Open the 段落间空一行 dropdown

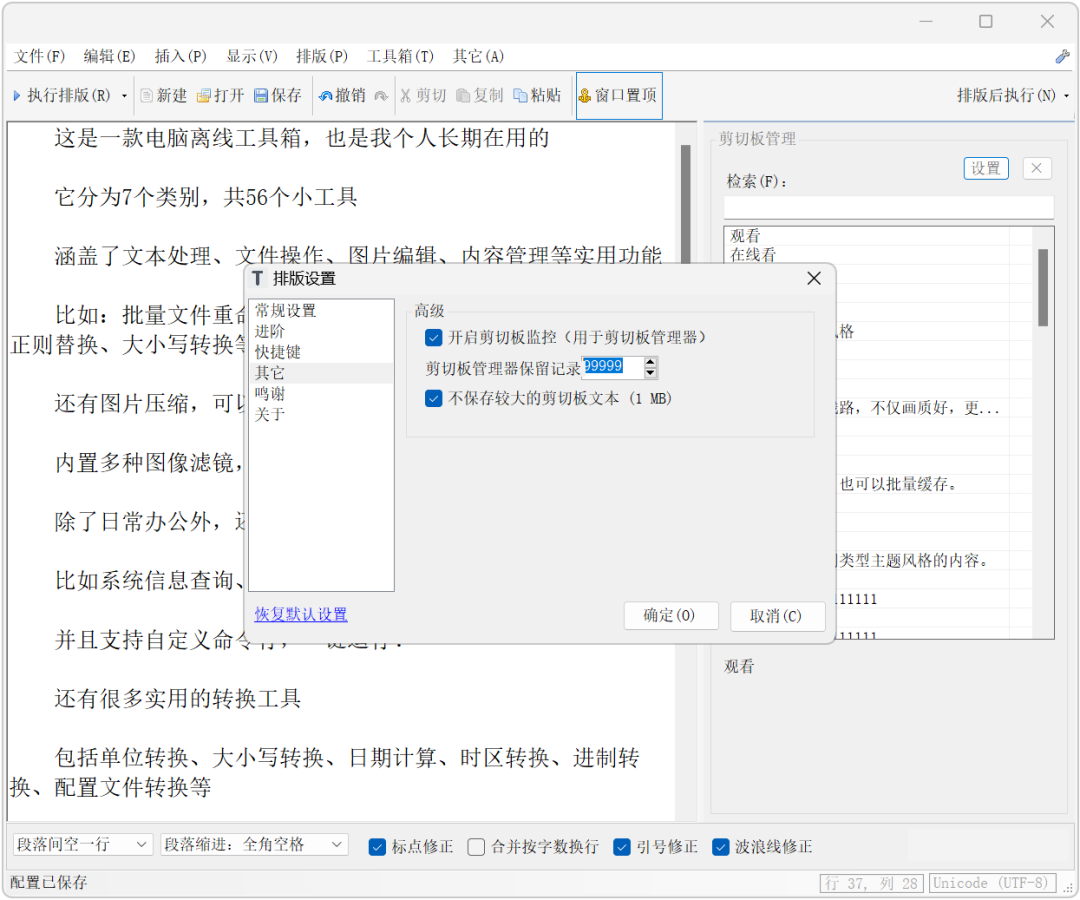click(82, 845)
